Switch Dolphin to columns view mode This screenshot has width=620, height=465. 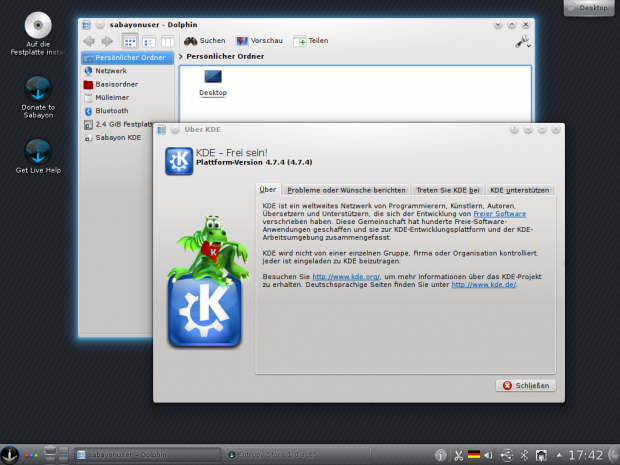click(168, 41)
